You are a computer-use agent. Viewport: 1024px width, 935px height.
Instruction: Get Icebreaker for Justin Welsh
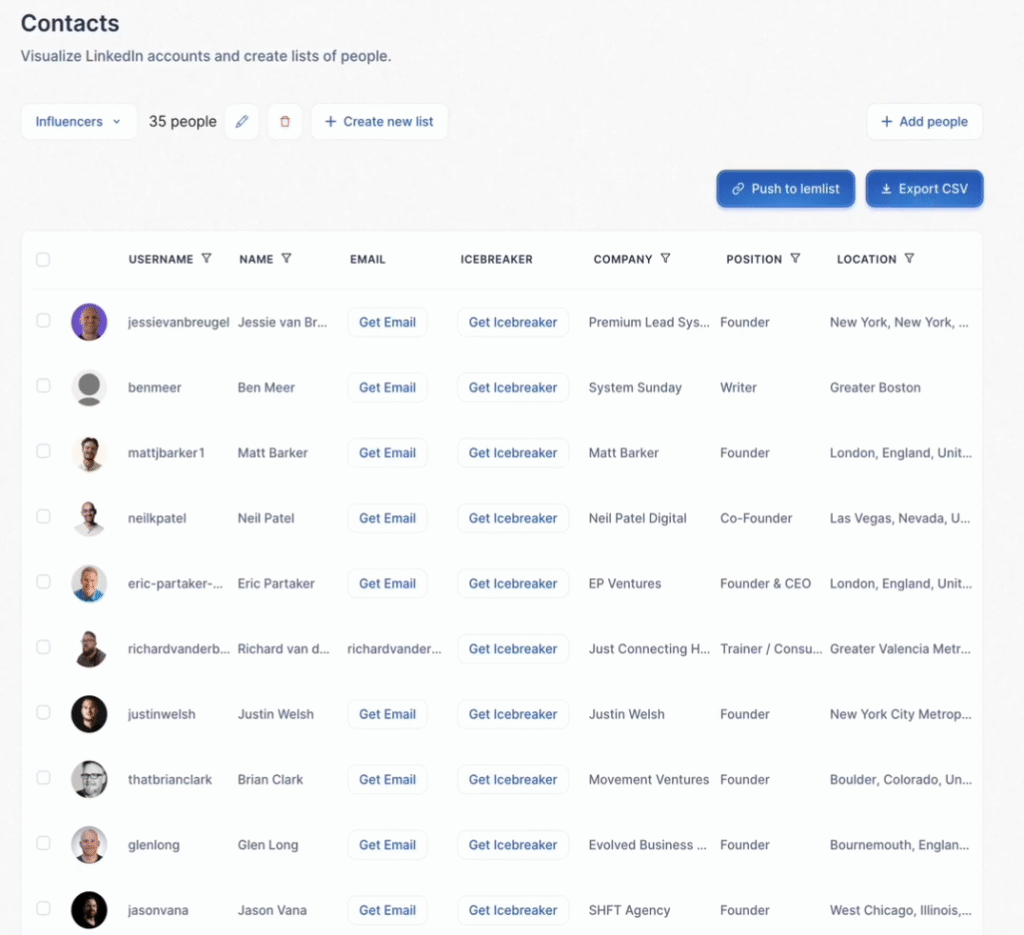click(513, 714)
